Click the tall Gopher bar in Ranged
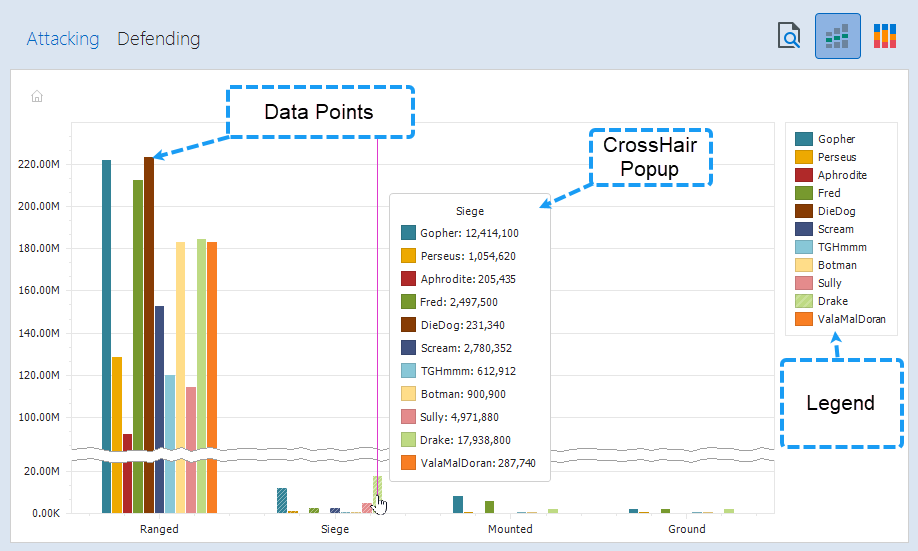Screen dimensions: 918x551 106,300
